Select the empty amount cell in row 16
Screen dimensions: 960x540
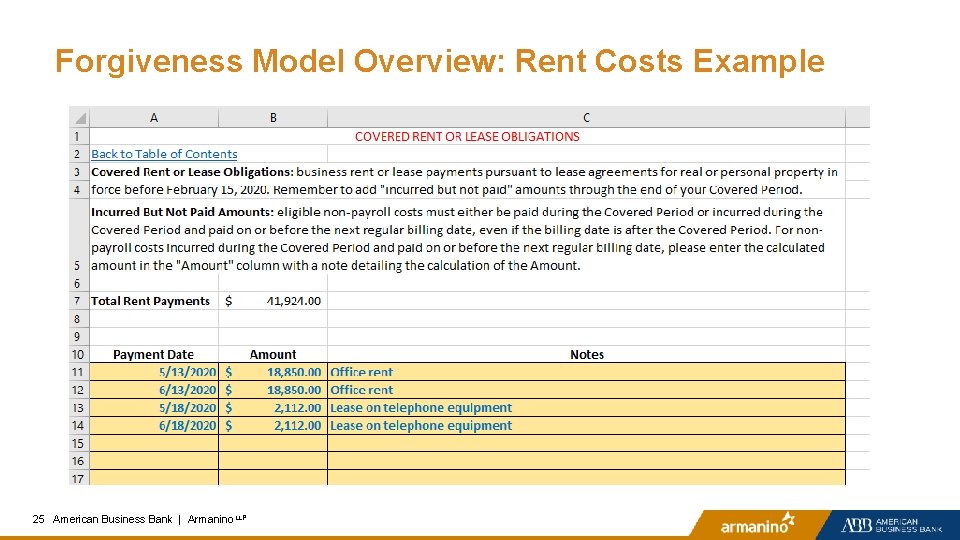[273, 461]
